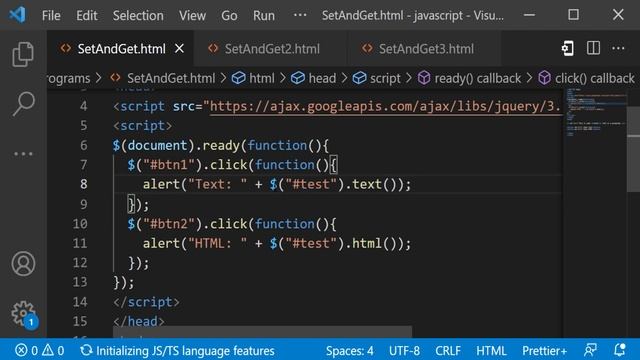Switch to the SetAndGet3.html tab
640x360 pixels.
424,49
